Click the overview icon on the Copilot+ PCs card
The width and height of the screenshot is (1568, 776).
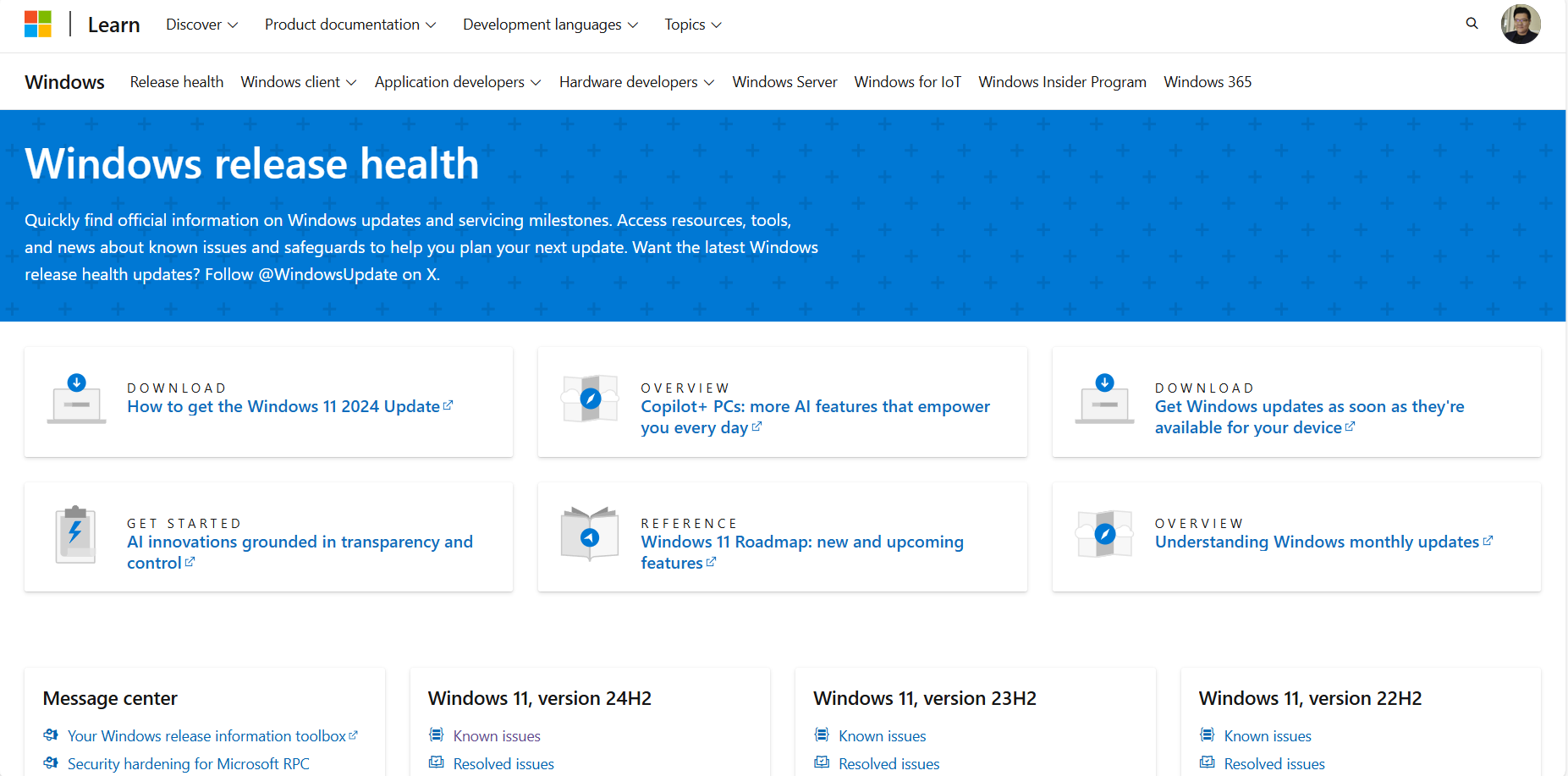point(590,399)
